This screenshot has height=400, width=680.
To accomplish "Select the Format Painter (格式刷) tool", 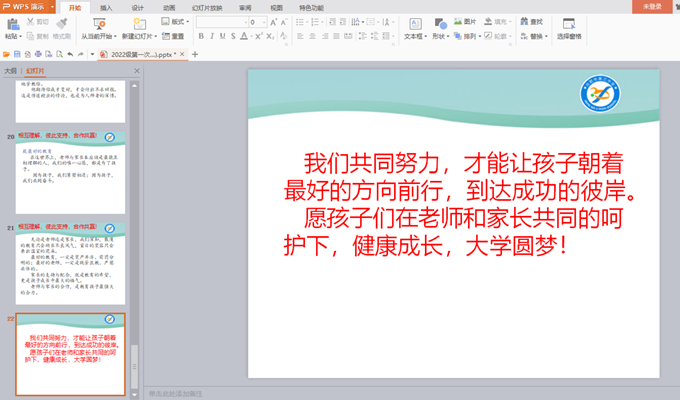I will pos(60,36).
